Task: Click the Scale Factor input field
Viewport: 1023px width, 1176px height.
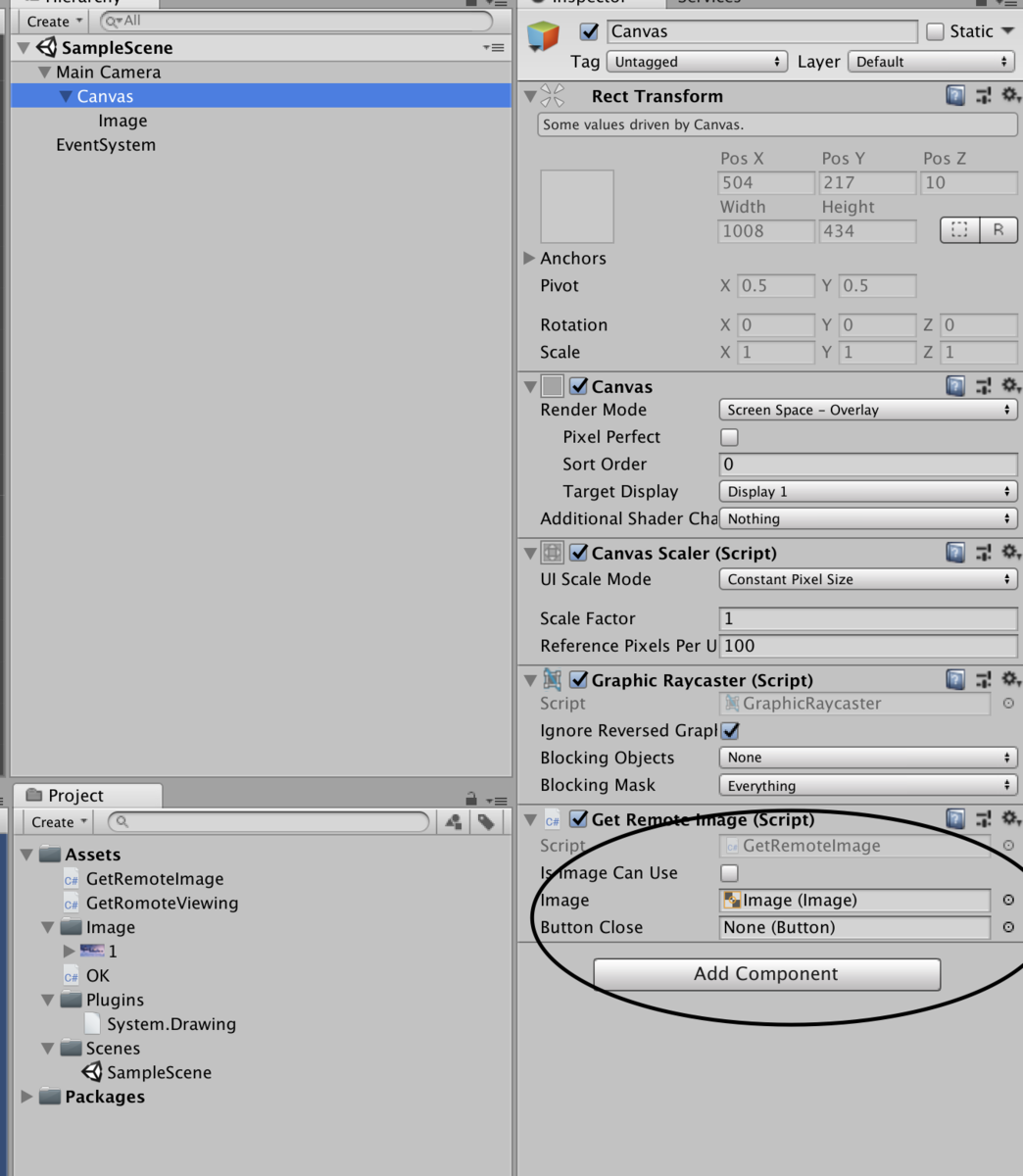Action: point(867,618)
